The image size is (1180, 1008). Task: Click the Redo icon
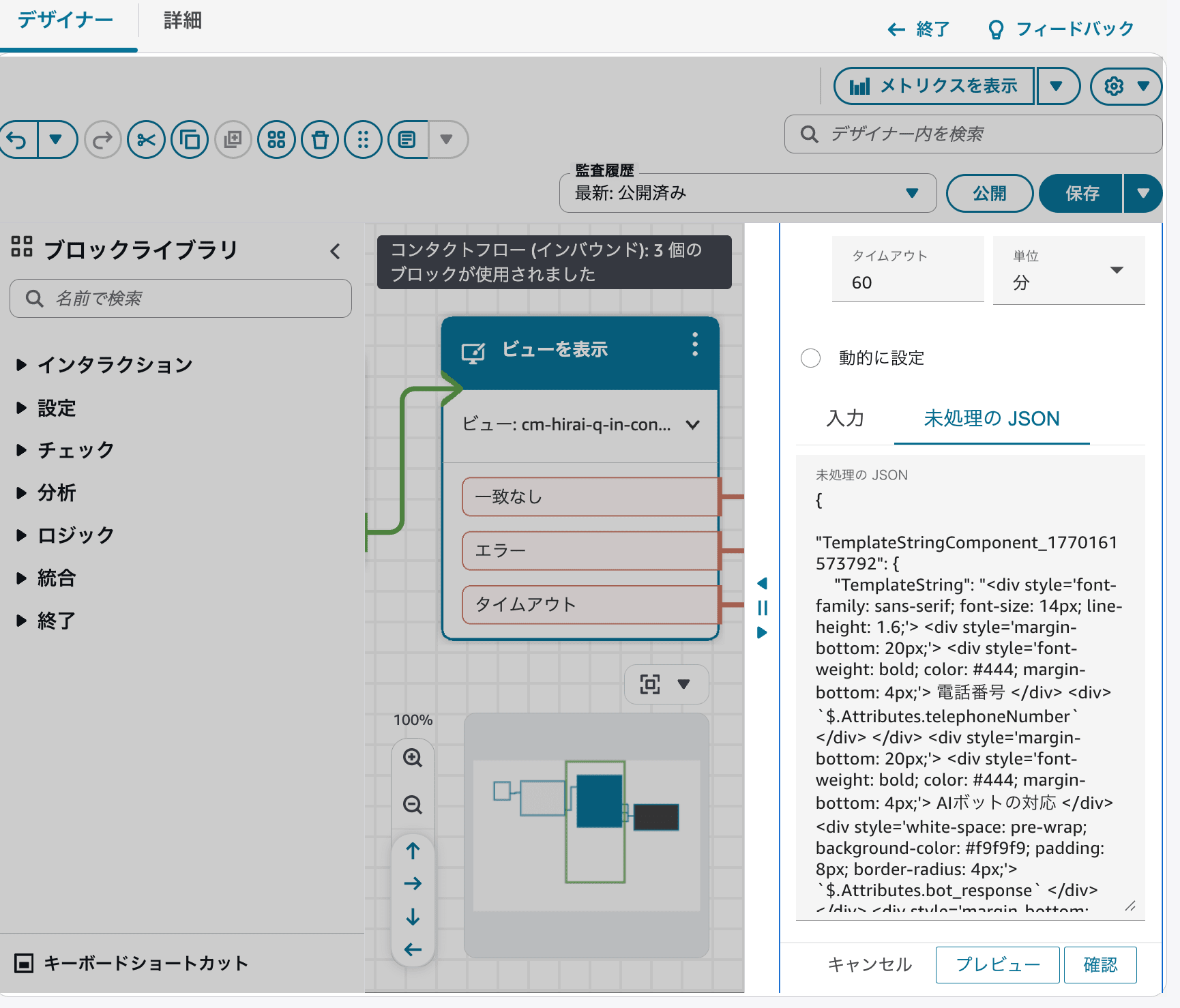click(x=102, y=139)
